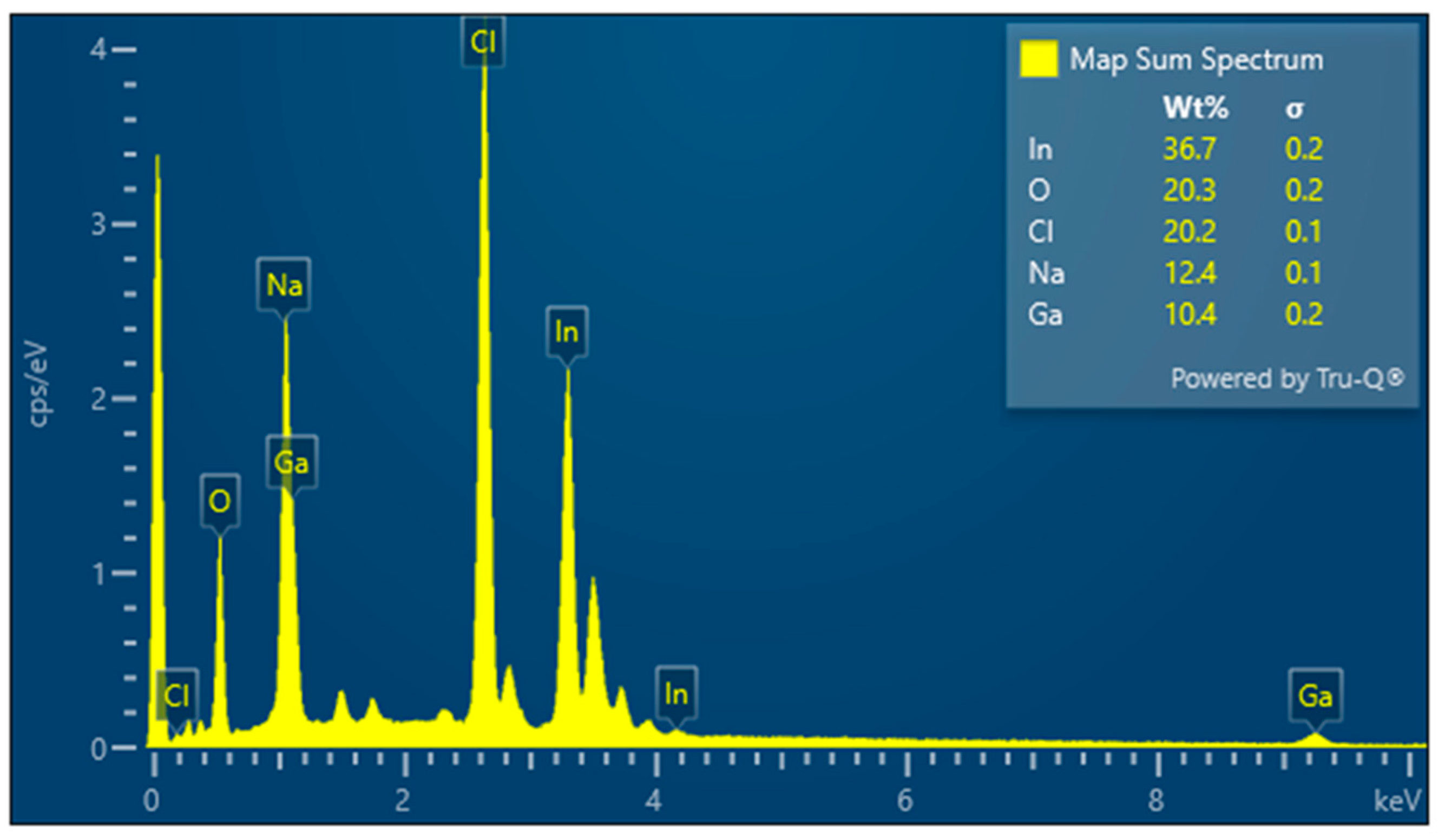Click the In label near 4 keV
The height and width of the screenshot is (840, 1438).
(x=676, y=694)
